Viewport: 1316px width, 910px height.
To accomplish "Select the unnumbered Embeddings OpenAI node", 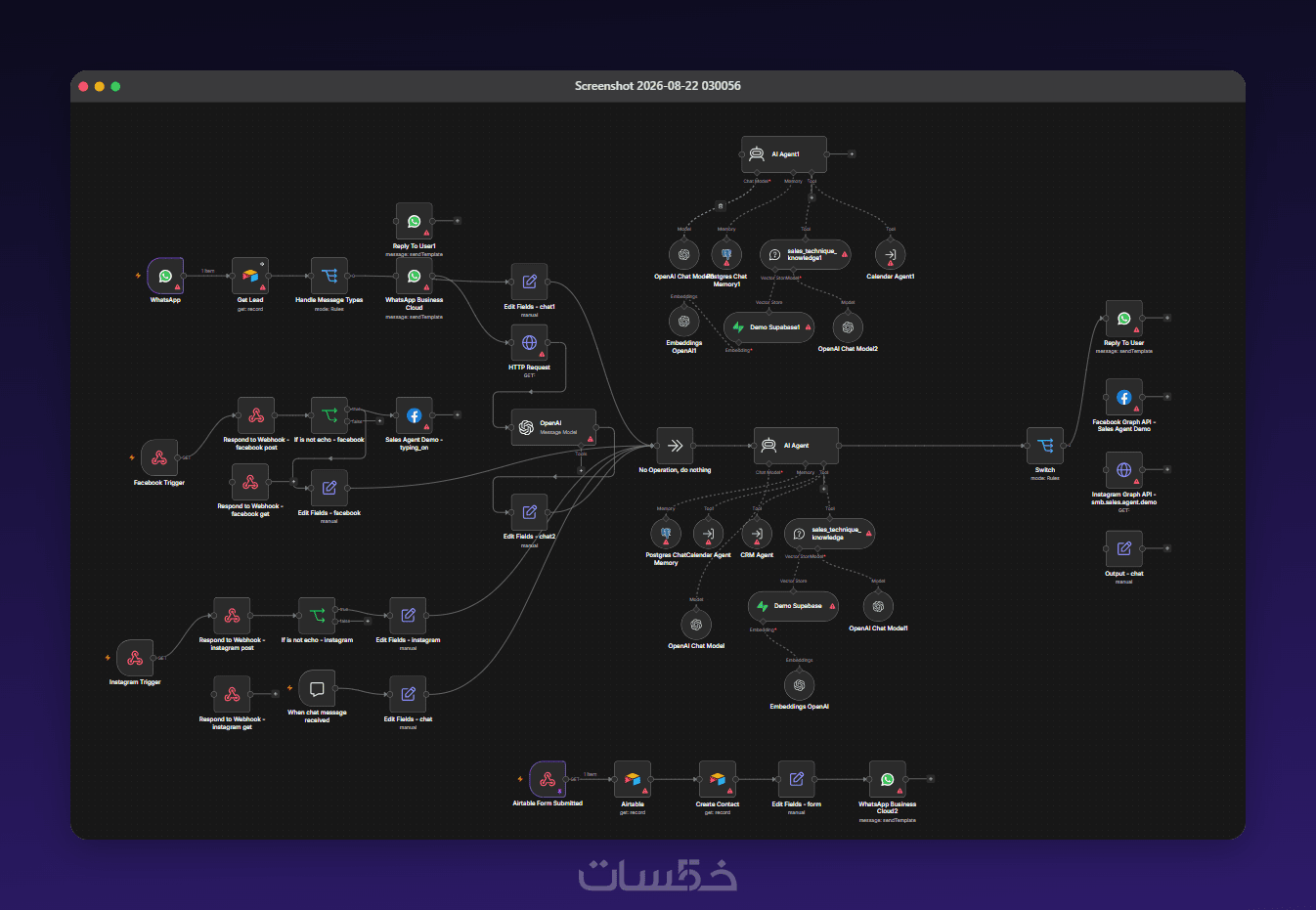I will coord(799,685).
